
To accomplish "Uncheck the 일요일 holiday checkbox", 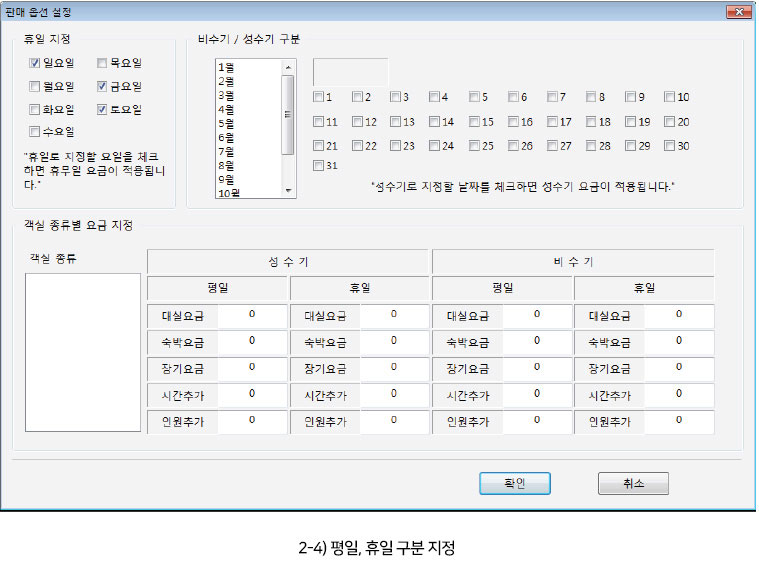I will (34, 63).
